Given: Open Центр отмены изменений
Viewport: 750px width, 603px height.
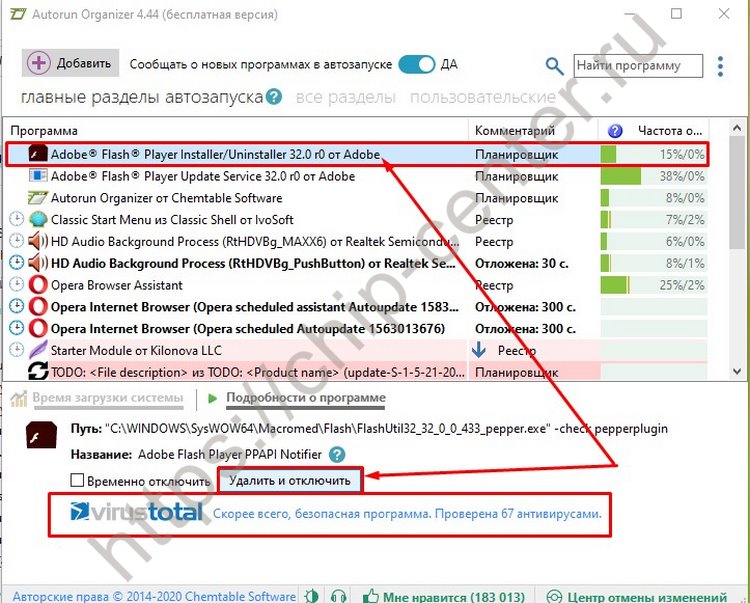Looking at the screenshot, I should [x=637, y=596].
